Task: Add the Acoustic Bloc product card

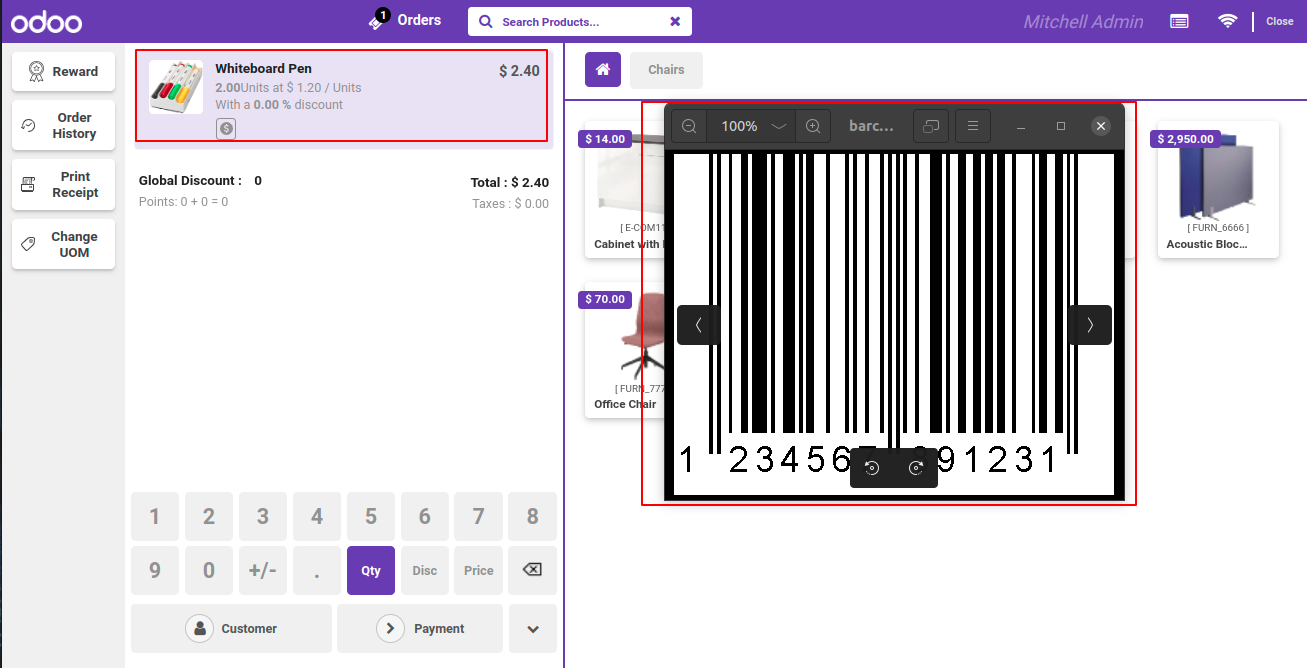Action: click(1218, 190)
